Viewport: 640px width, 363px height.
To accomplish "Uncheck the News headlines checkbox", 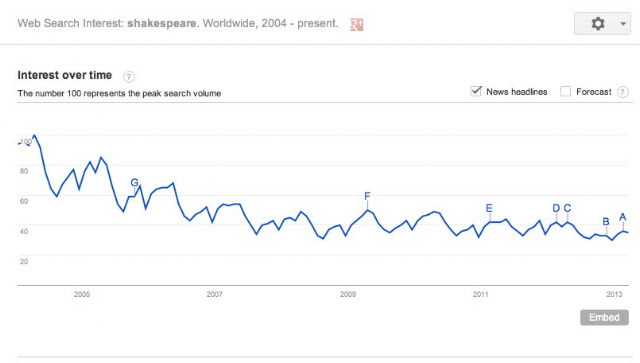I will click(x=476, y=91).
